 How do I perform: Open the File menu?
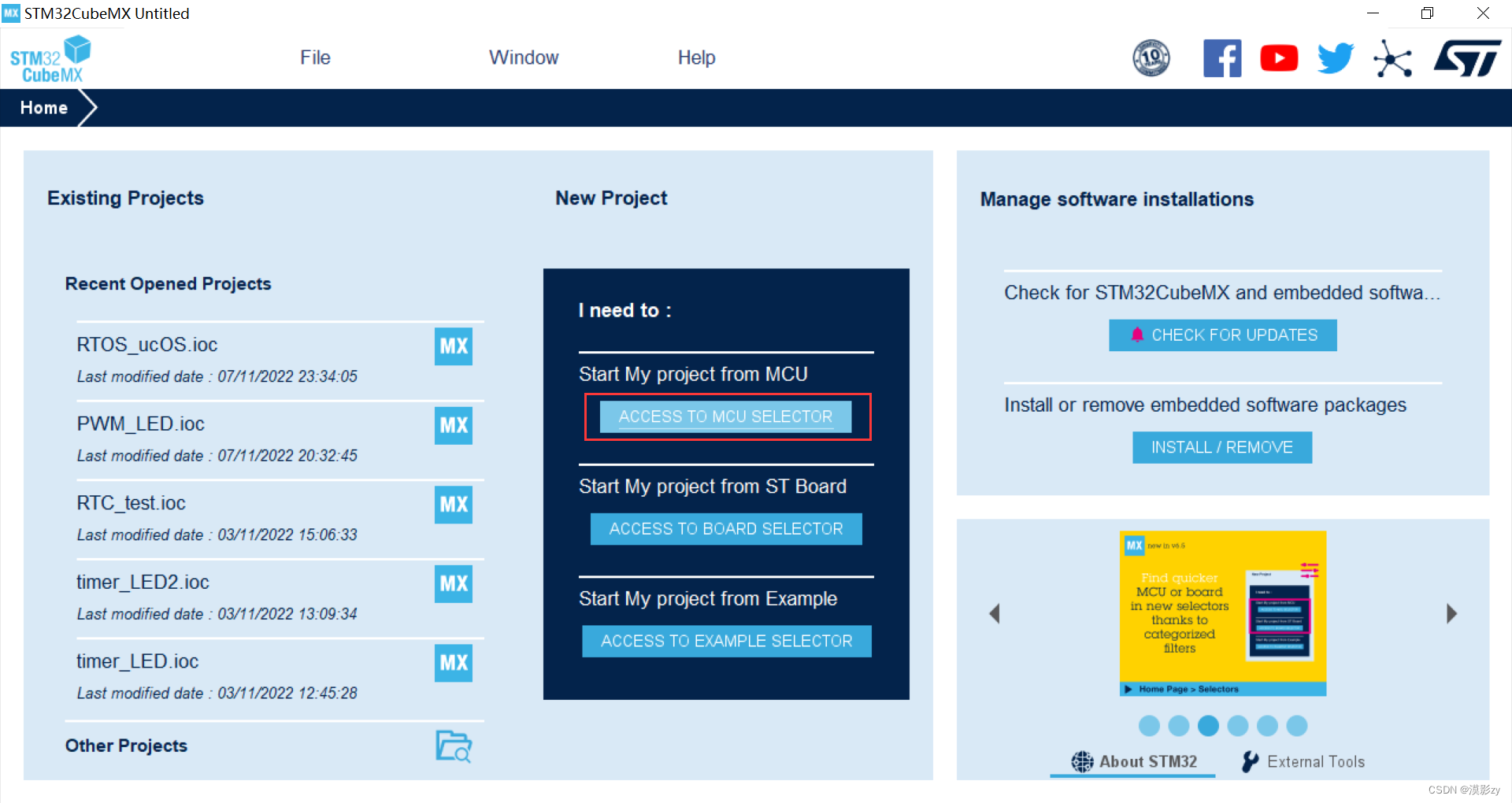315,57
